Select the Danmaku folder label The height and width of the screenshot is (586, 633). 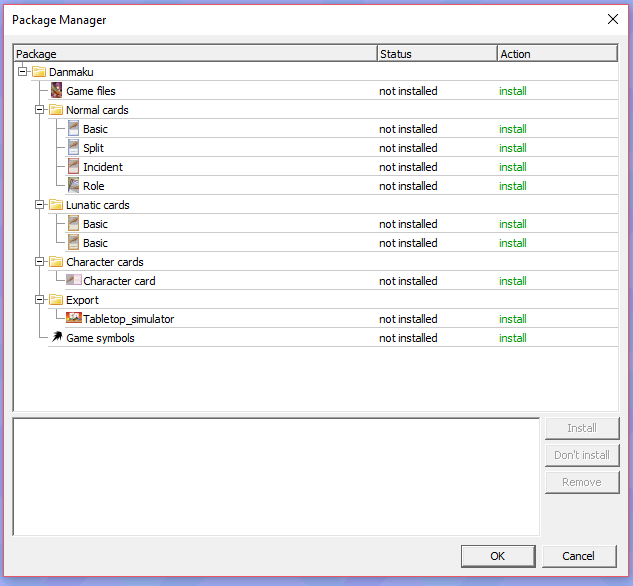71,72
